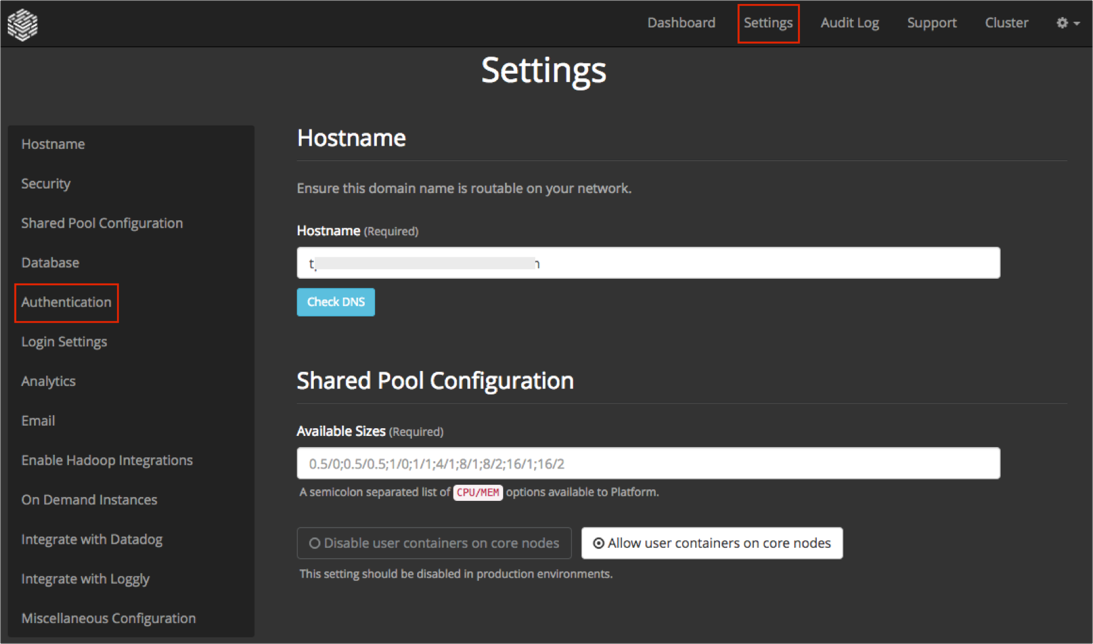Click into the Hostname input field
This screenshot has height=644, width=1093.
click(648, 263)
